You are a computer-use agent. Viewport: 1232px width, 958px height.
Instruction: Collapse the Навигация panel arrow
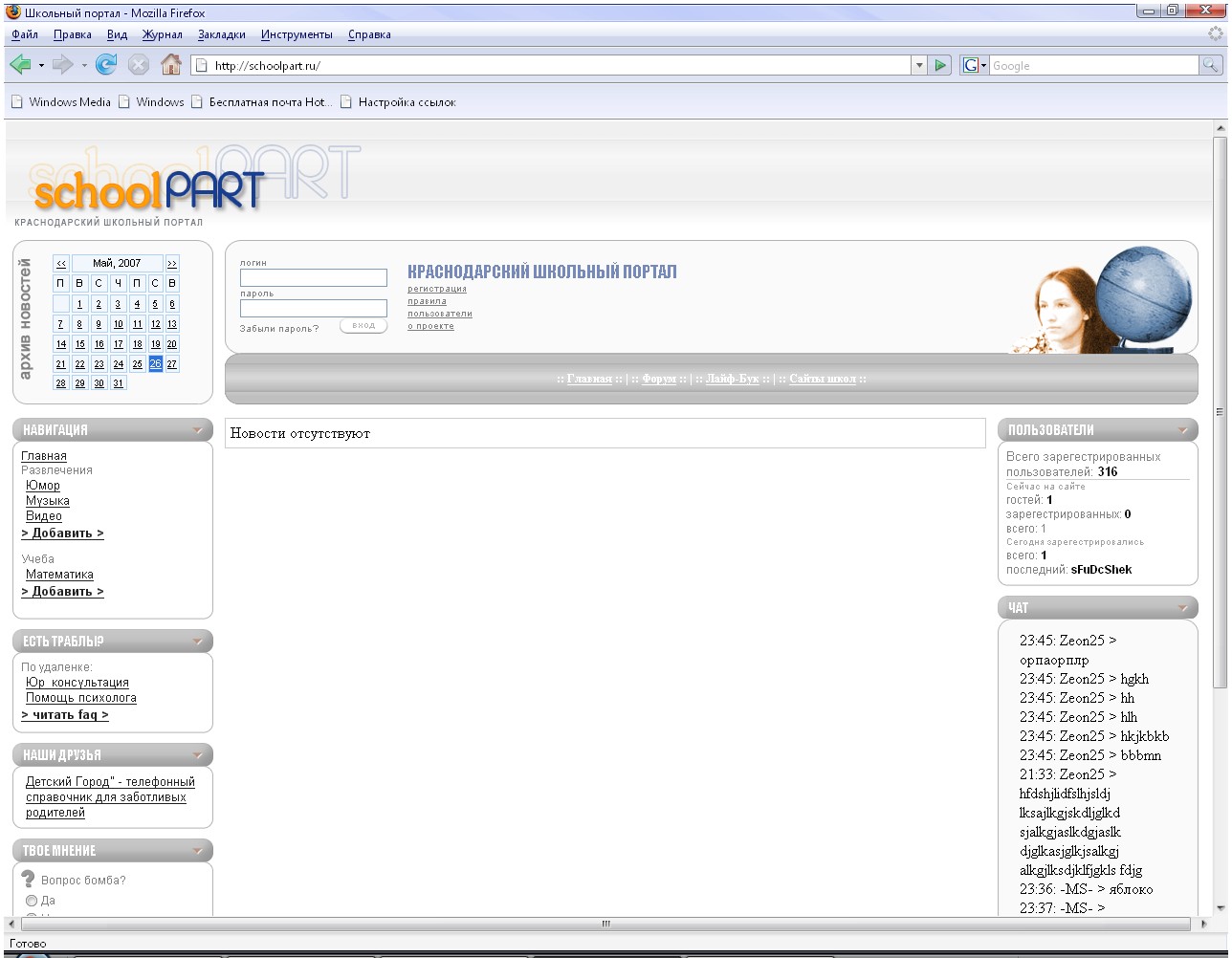[x=198, y=430]
